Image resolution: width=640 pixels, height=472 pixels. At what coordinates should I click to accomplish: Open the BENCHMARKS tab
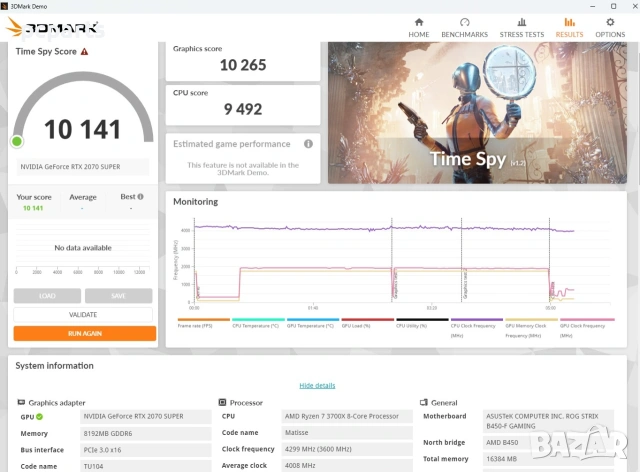464,28
